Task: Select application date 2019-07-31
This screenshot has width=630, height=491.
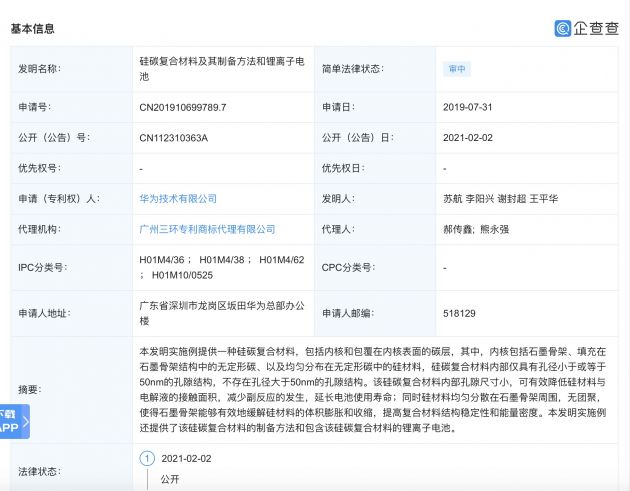Action: [x=468, y=107]
